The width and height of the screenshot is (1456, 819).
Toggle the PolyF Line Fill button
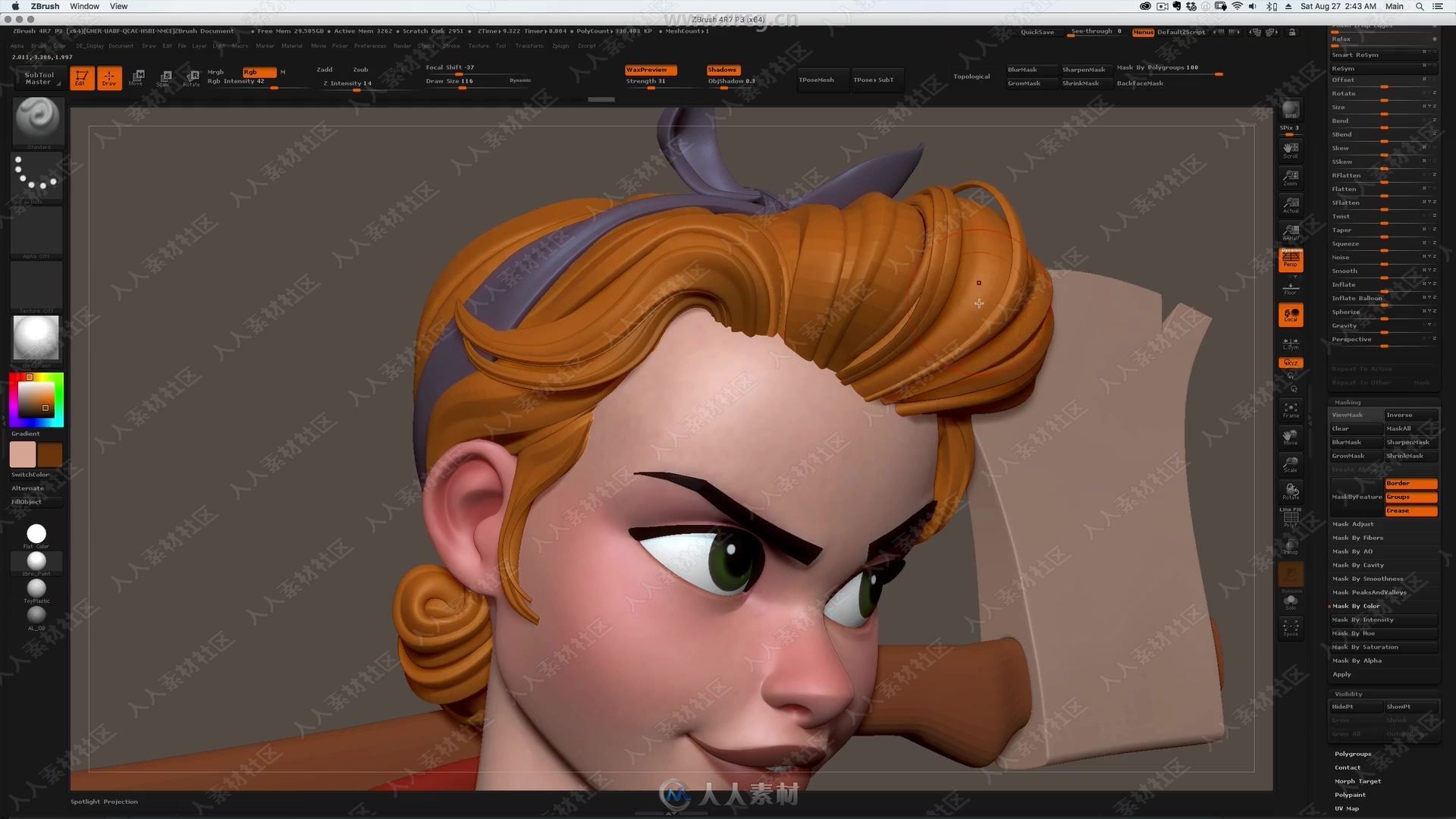point(1291,519)
